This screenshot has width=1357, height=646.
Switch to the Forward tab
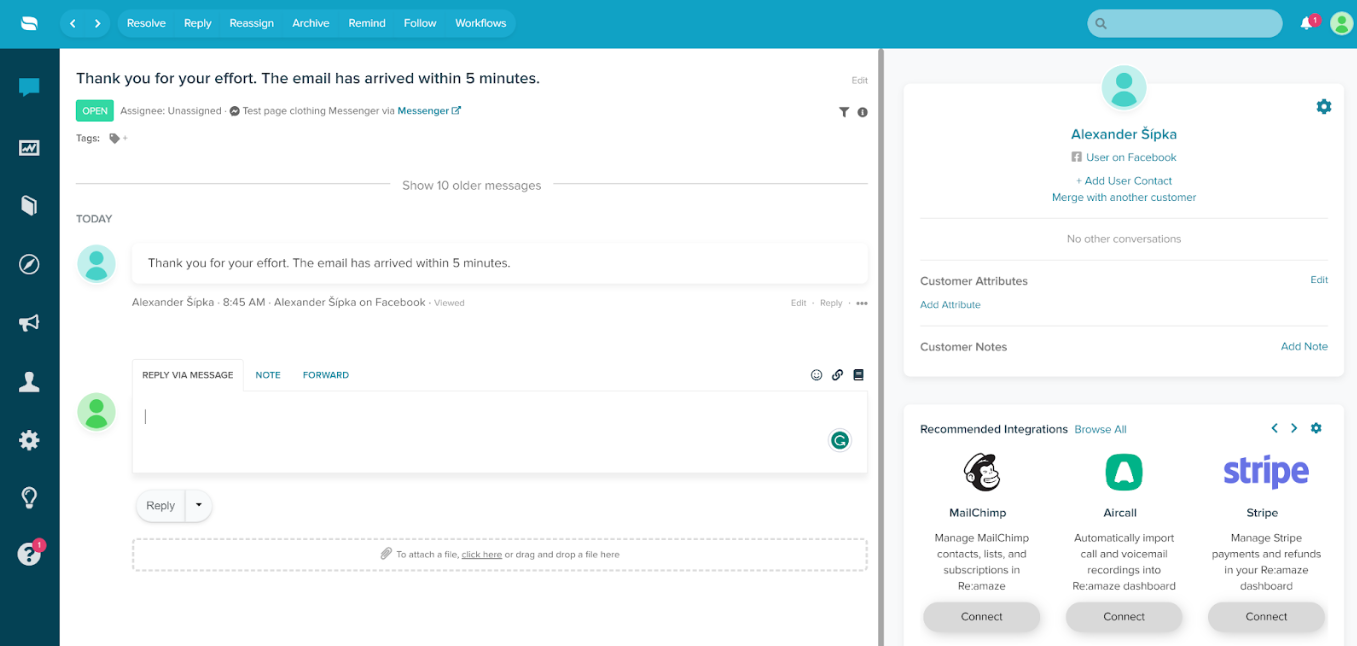(x=326, y=375)
